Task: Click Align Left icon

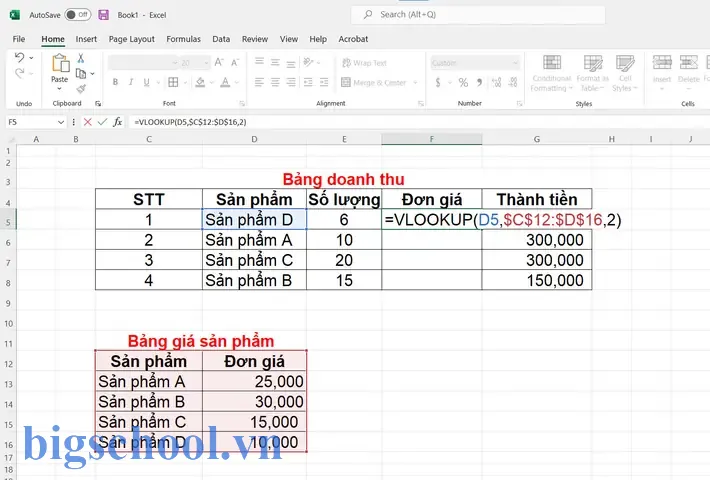Action: click(259, 82)
